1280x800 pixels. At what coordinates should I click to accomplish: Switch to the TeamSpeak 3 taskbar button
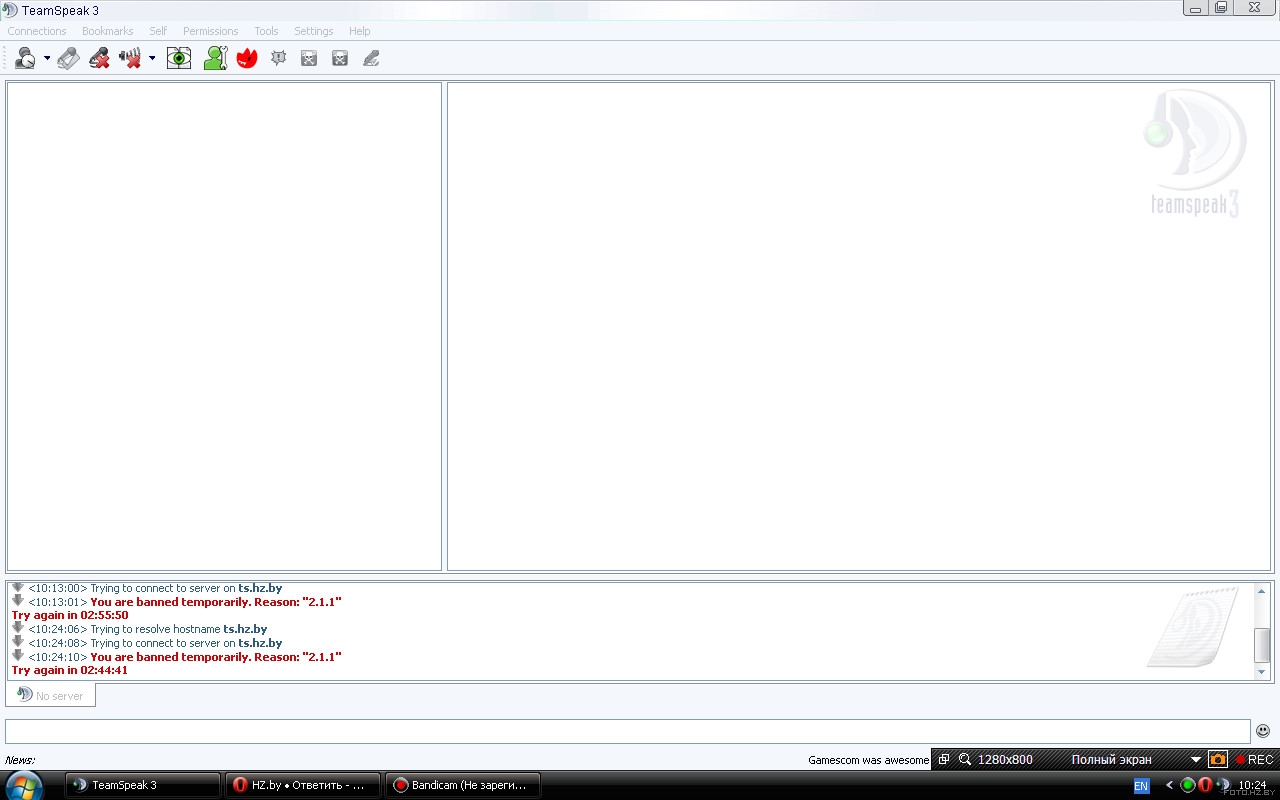tap(143, 785)
